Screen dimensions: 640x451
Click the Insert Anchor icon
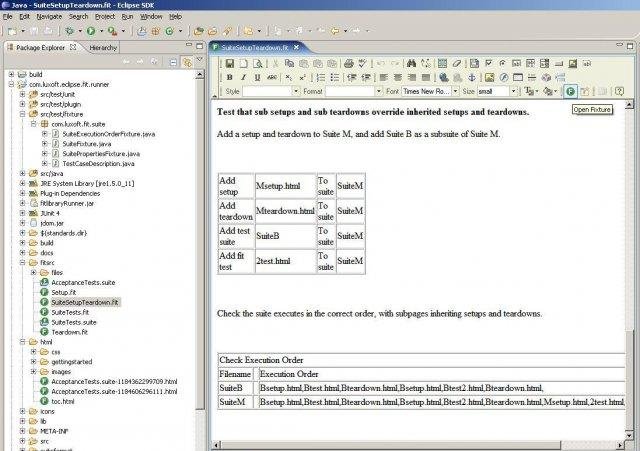472,78
